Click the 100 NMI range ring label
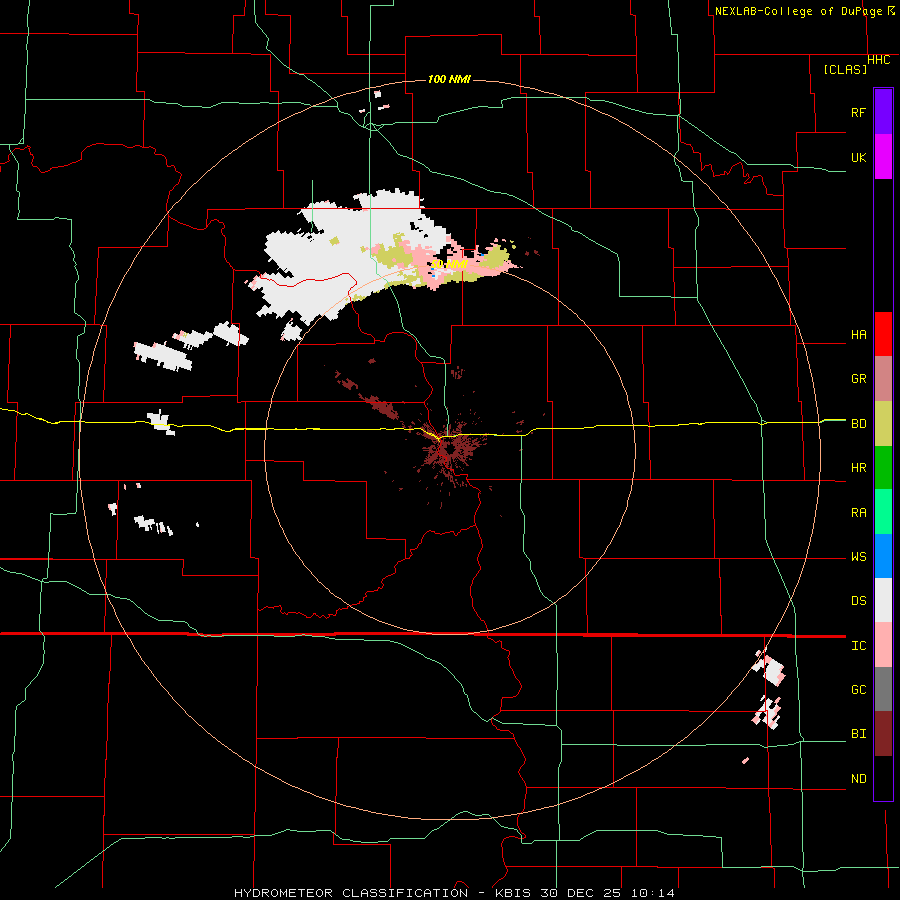 pyautogui.click(x=449, y=79)
